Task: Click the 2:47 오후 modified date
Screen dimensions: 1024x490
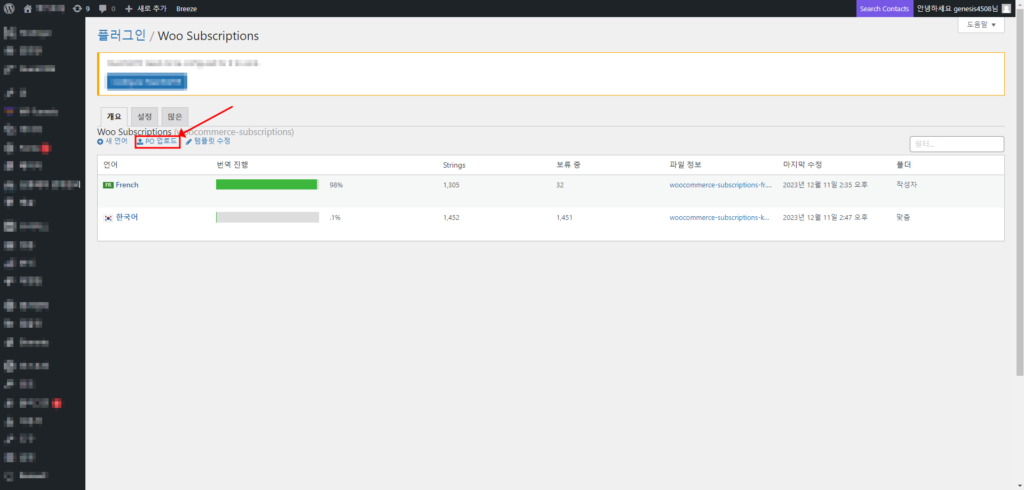Action: (825, 218)
